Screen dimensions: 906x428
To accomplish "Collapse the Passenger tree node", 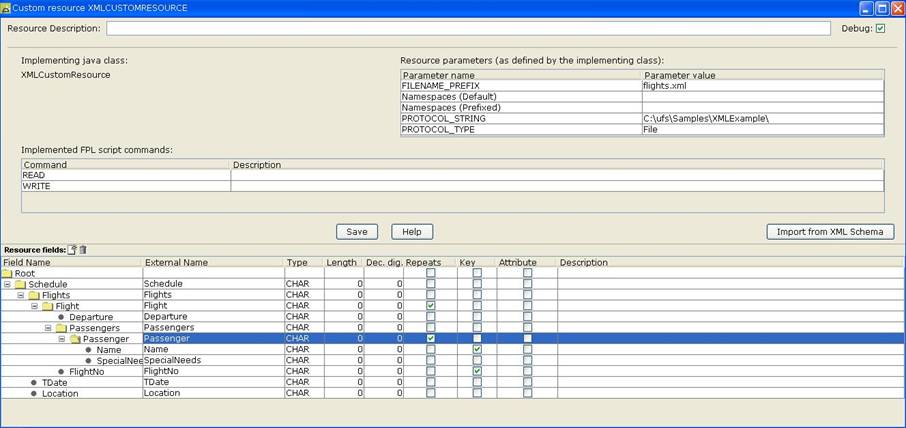I will click(61, 339).
